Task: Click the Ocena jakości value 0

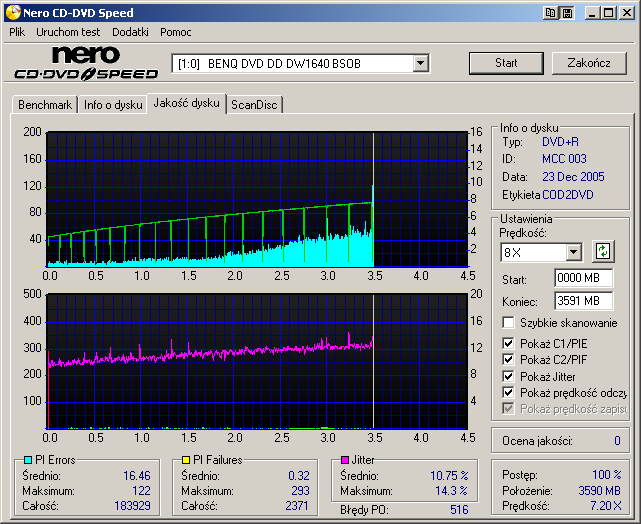Action: pyautogui.click(x=617, y=441)
